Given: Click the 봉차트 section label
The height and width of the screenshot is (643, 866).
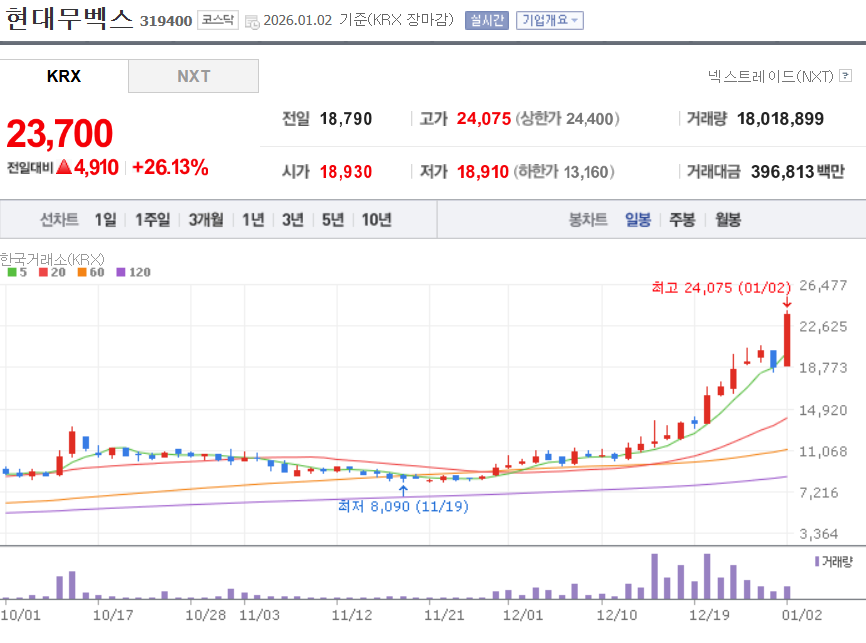Looking at the screenshot, I should click(588, 220).
